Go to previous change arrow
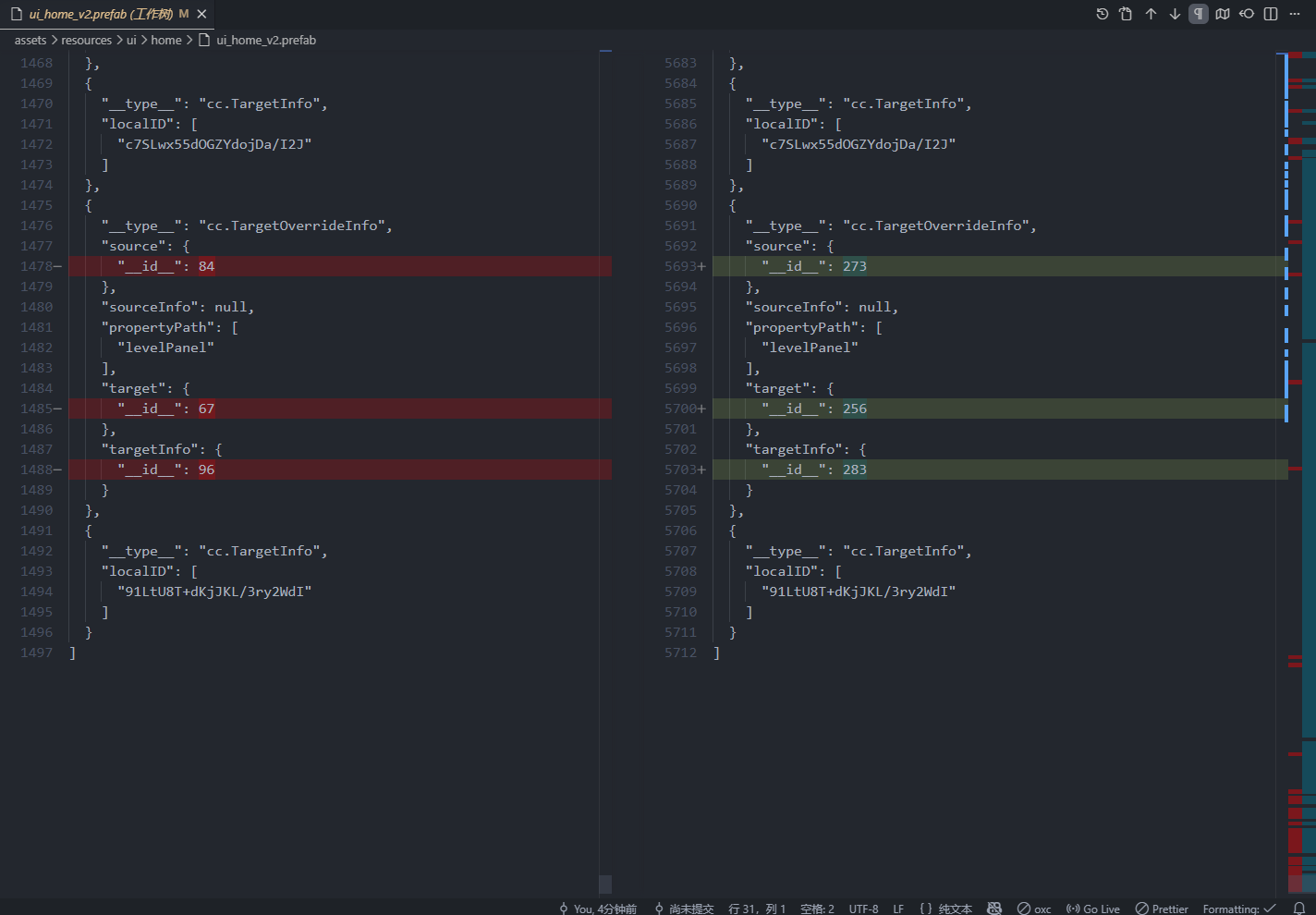 click(x=1151, y=14)
